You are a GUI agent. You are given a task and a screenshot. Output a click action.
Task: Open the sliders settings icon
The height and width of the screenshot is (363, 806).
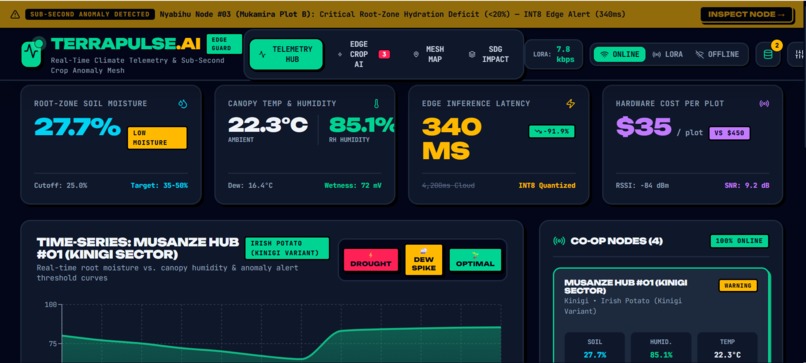799,55
